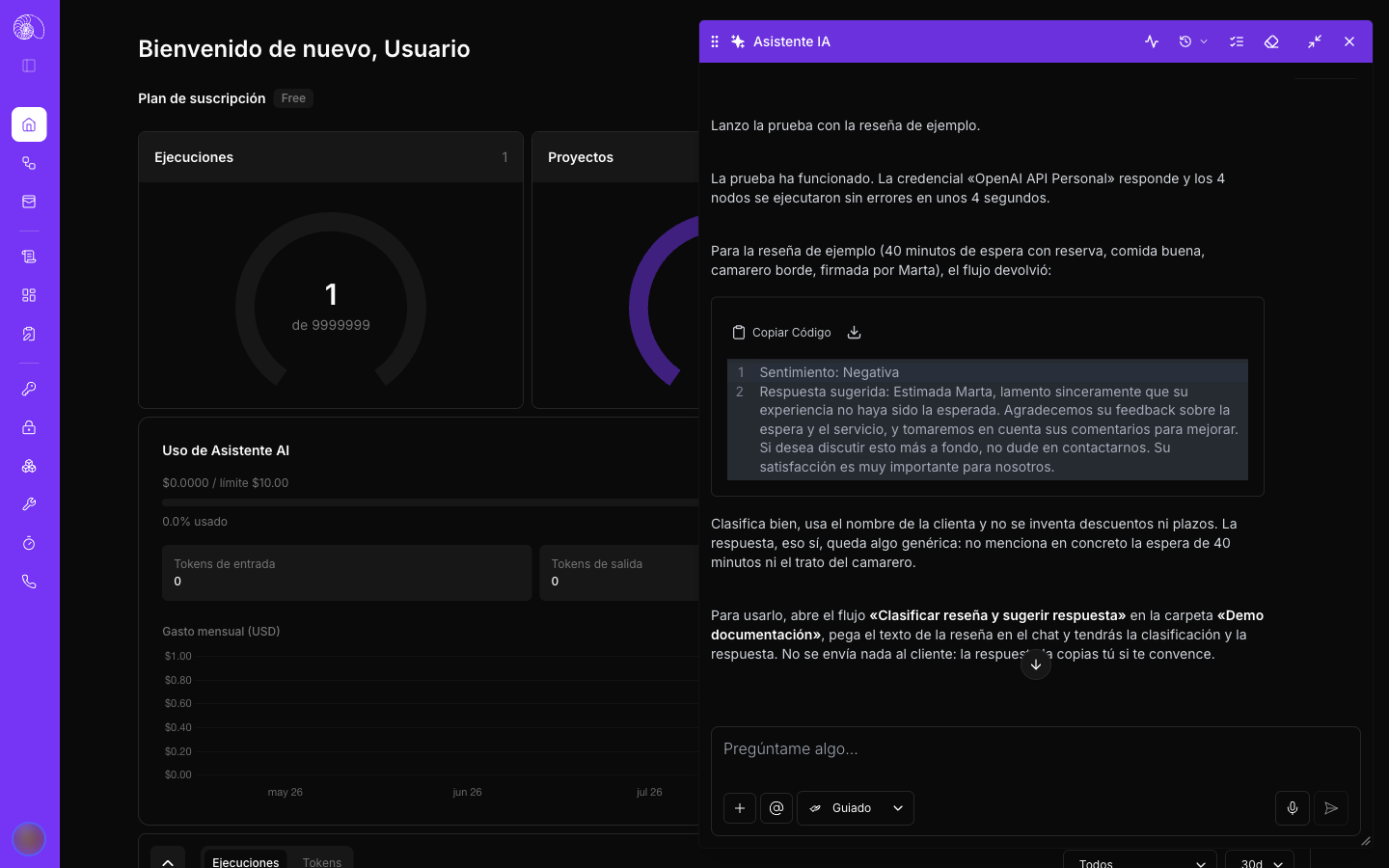Open the Todos filter dropdown
This screenshot has height=868, width=1389.
[1140, 862]
